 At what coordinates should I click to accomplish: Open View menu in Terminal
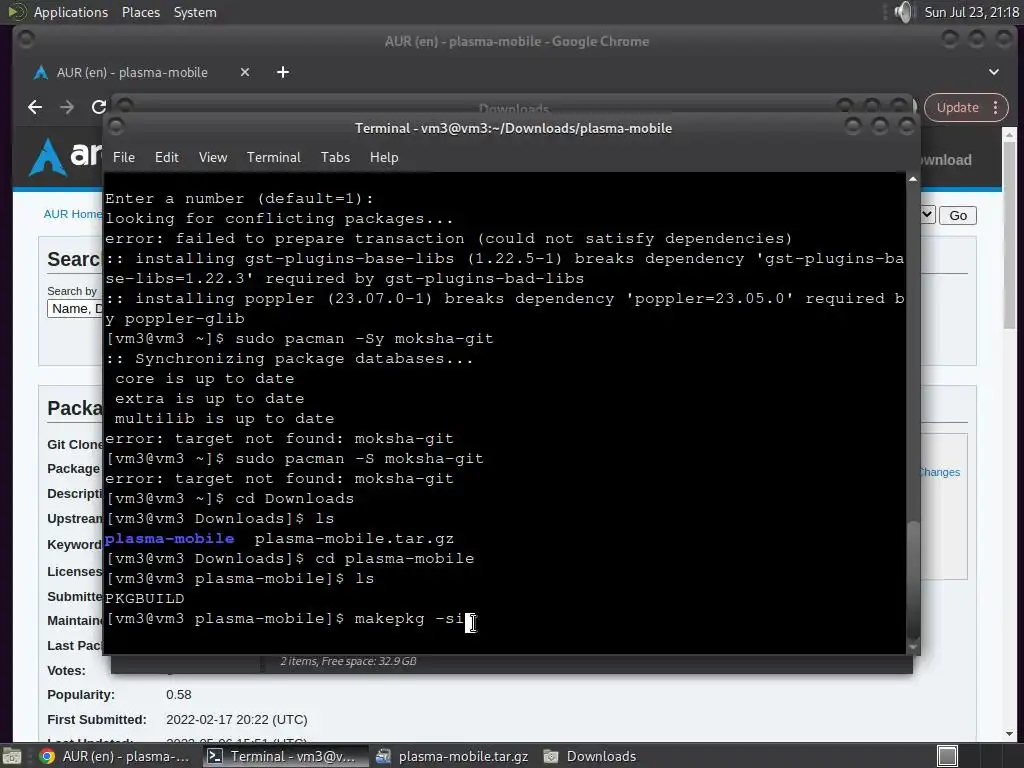pyautogui.click(x=213, y=157)
